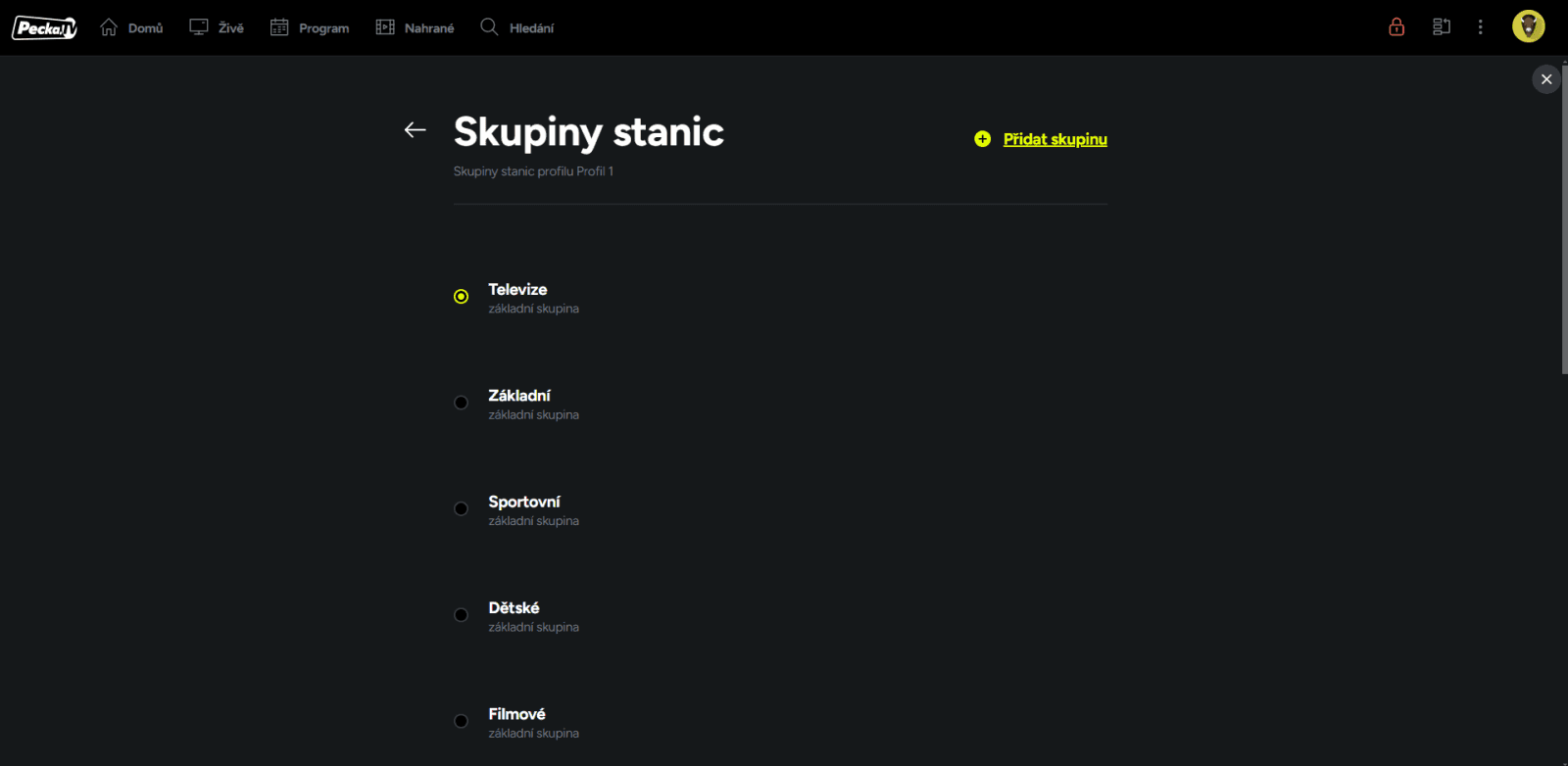This screenshot has width=1568, height=766.
Task: Select the Filmové radio button
Action: coord(462,721)
